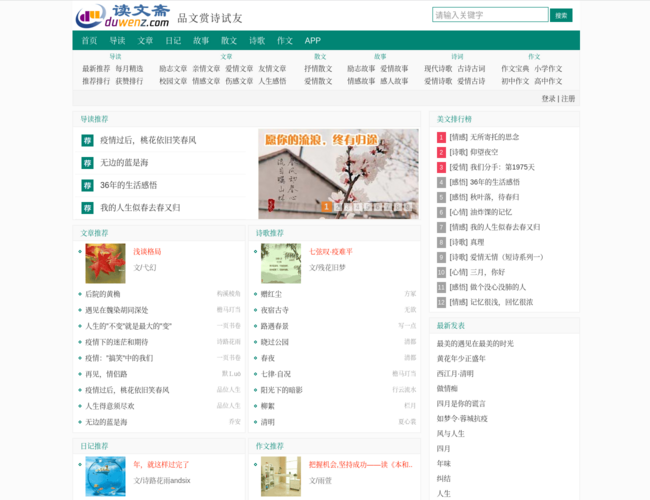Select carousel slide indicator number 1

click(x=326, y=206)
